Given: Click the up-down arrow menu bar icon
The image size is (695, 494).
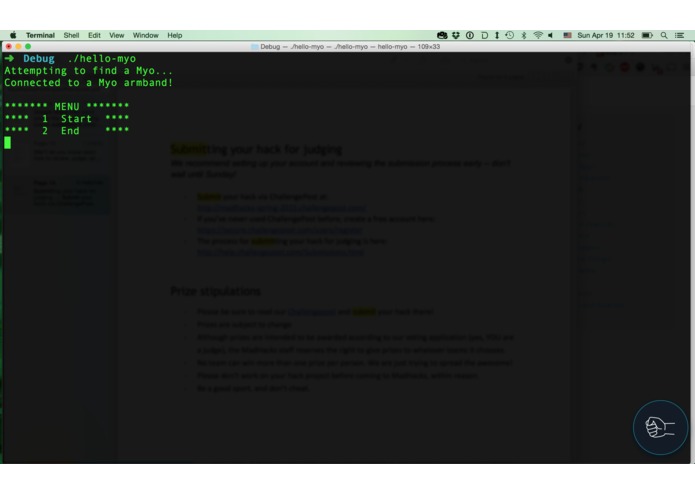Looking at the screenshot, I should pos(497,35).
